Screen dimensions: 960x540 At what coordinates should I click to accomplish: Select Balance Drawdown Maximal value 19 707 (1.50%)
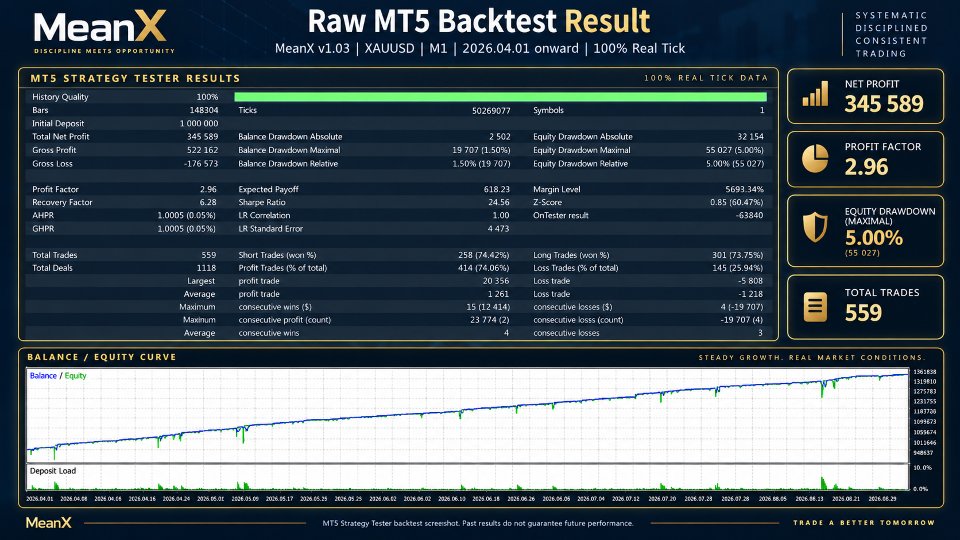[481, 150]
